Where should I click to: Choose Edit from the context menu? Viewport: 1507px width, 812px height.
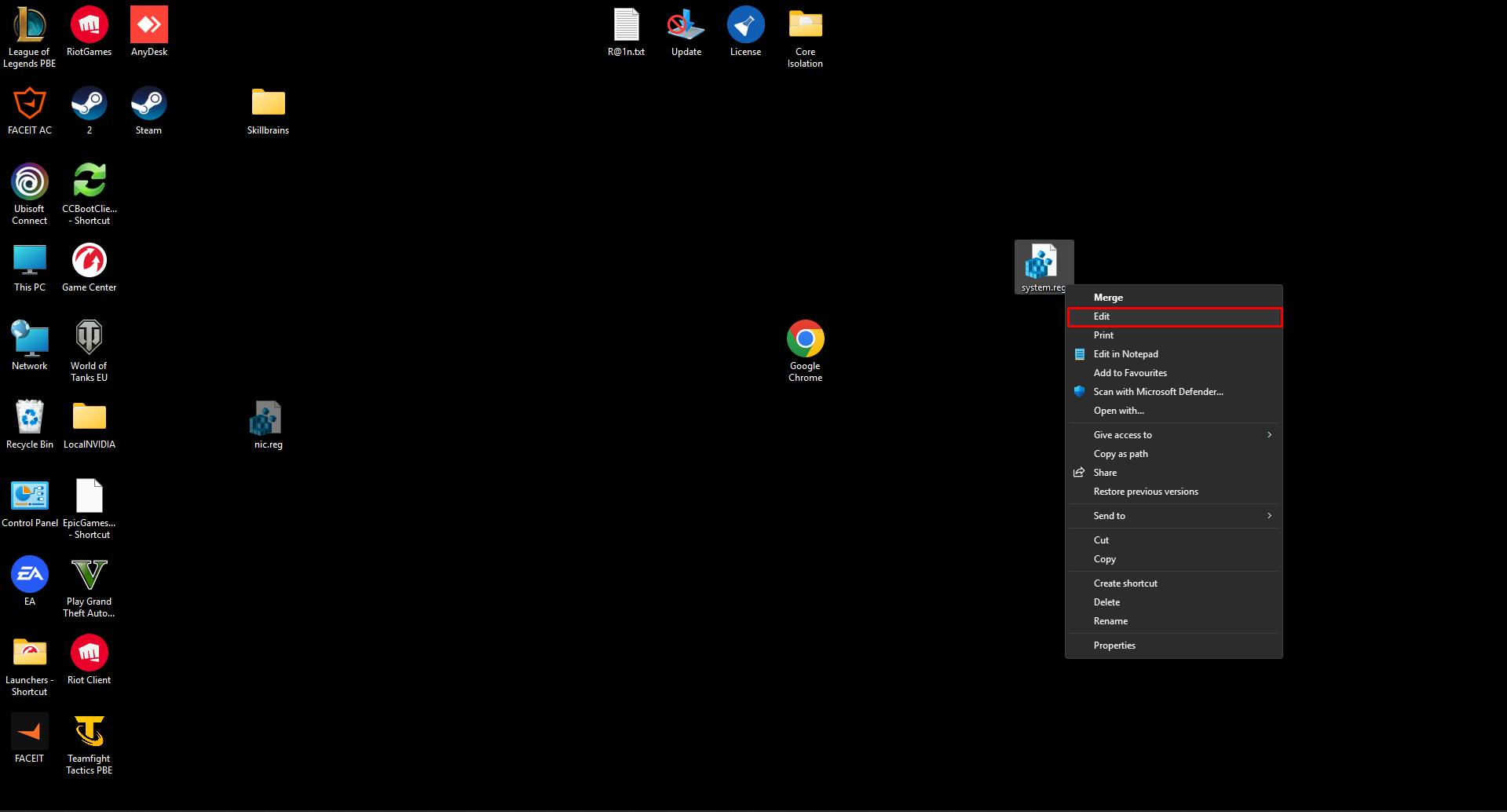(x=1174, y=316)
